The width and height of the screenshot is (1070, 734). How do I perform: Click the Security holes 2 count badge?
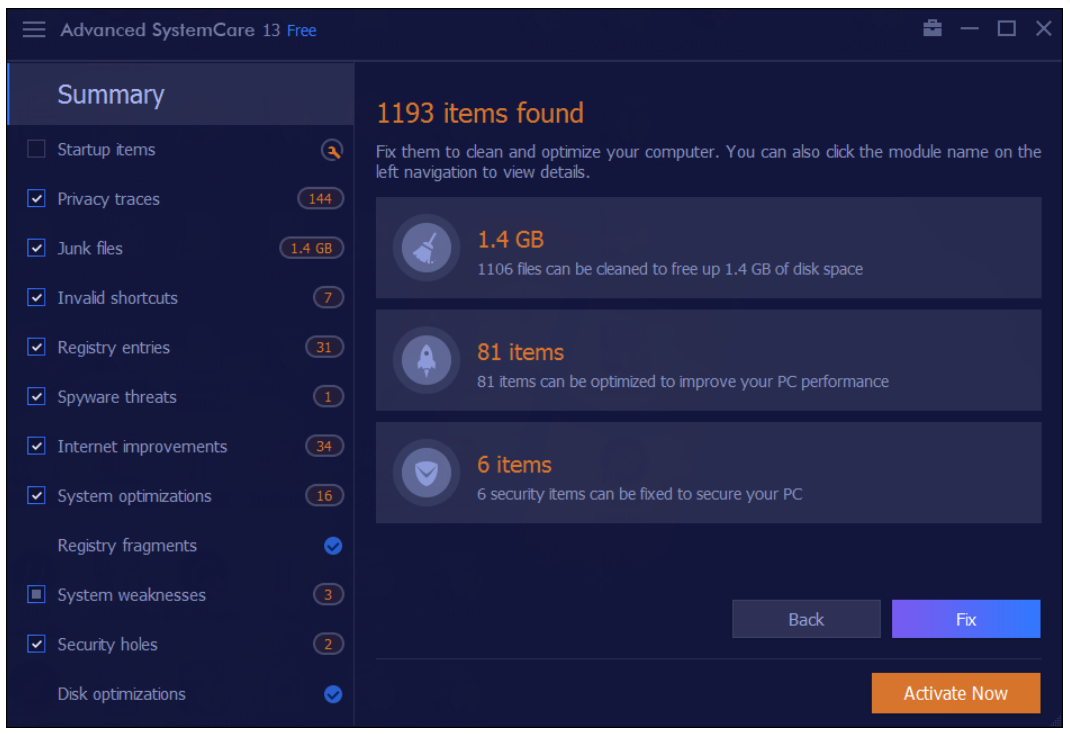click(x=328, y=644)
